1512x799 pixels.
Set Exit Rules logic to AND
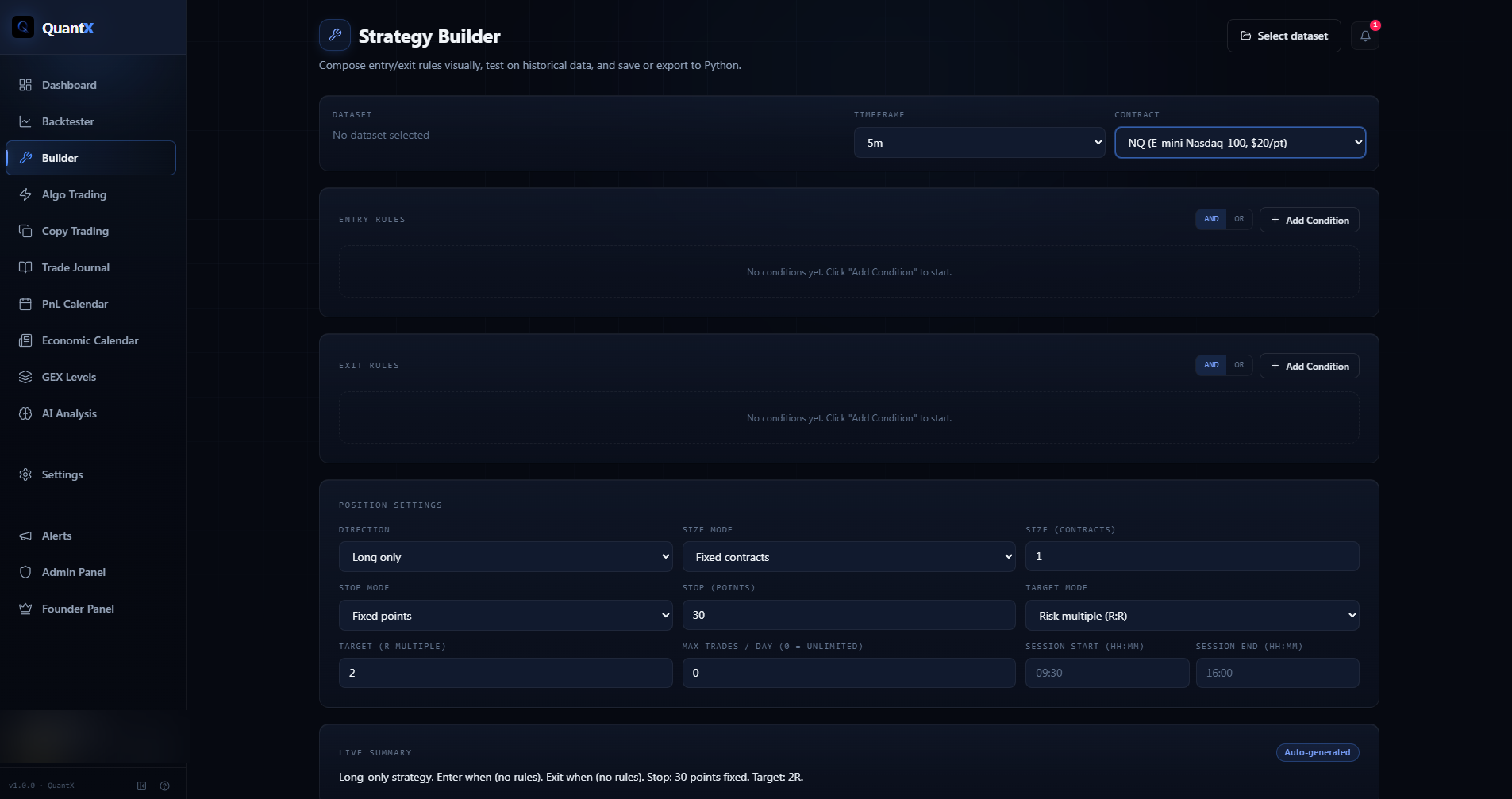tap(1211, 365)
